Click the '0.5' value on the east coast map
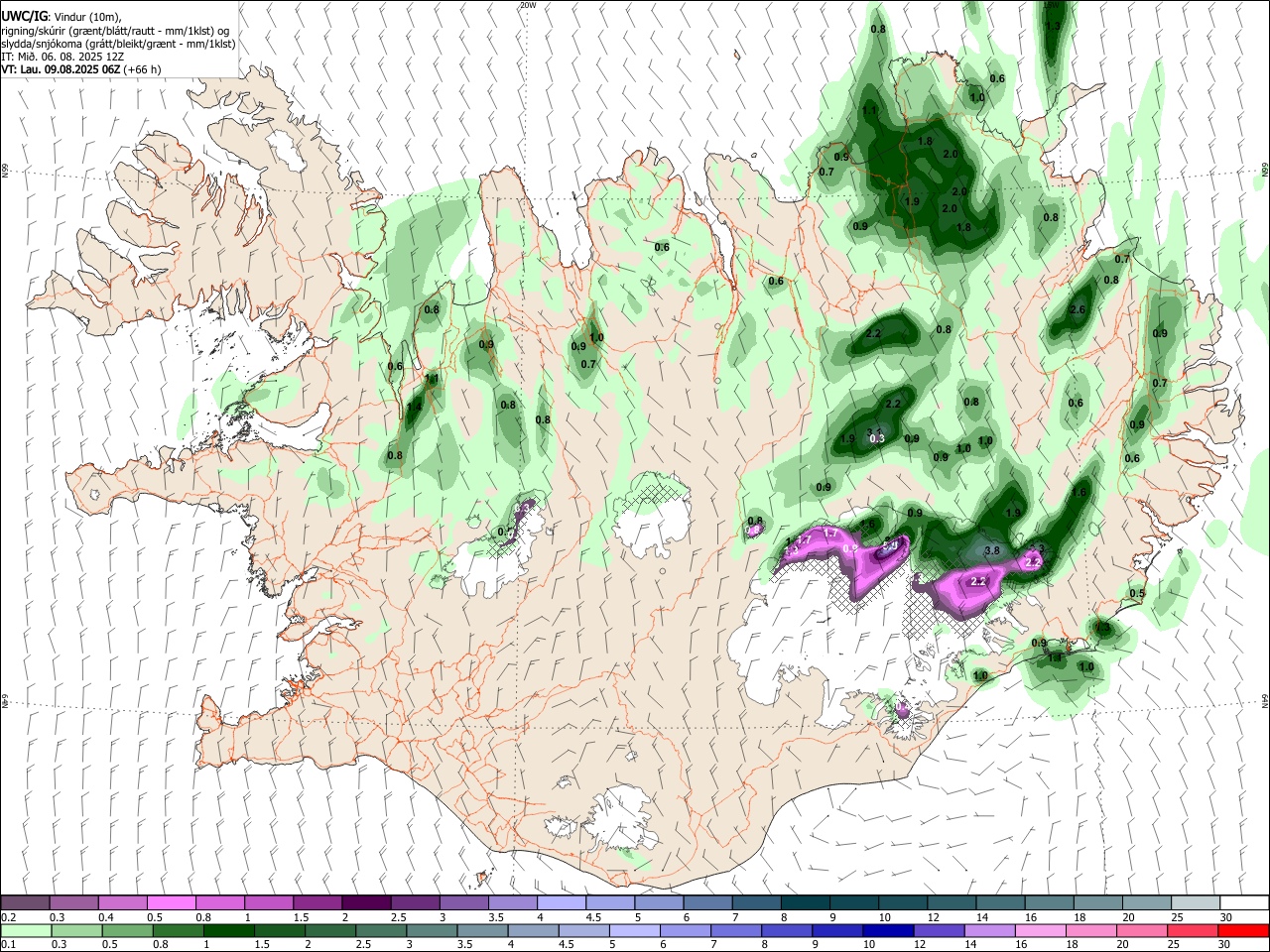 (1137, 594)
